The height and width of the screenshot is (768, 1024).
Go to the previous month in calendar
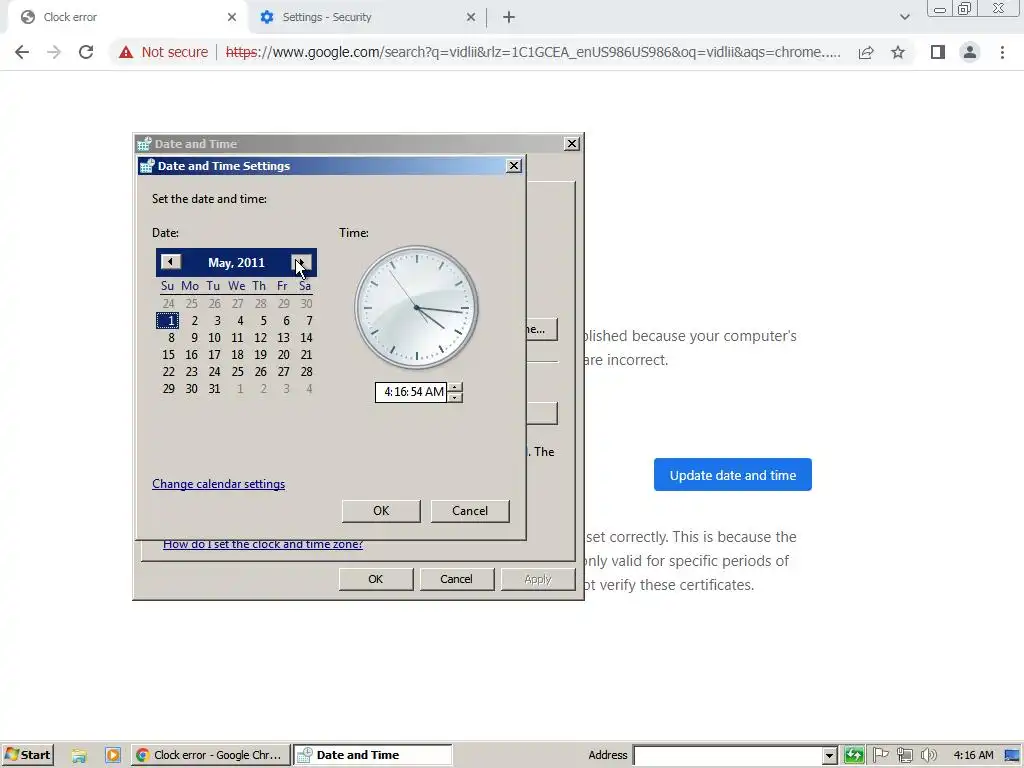pyautogui.click(x=170, y=262)
